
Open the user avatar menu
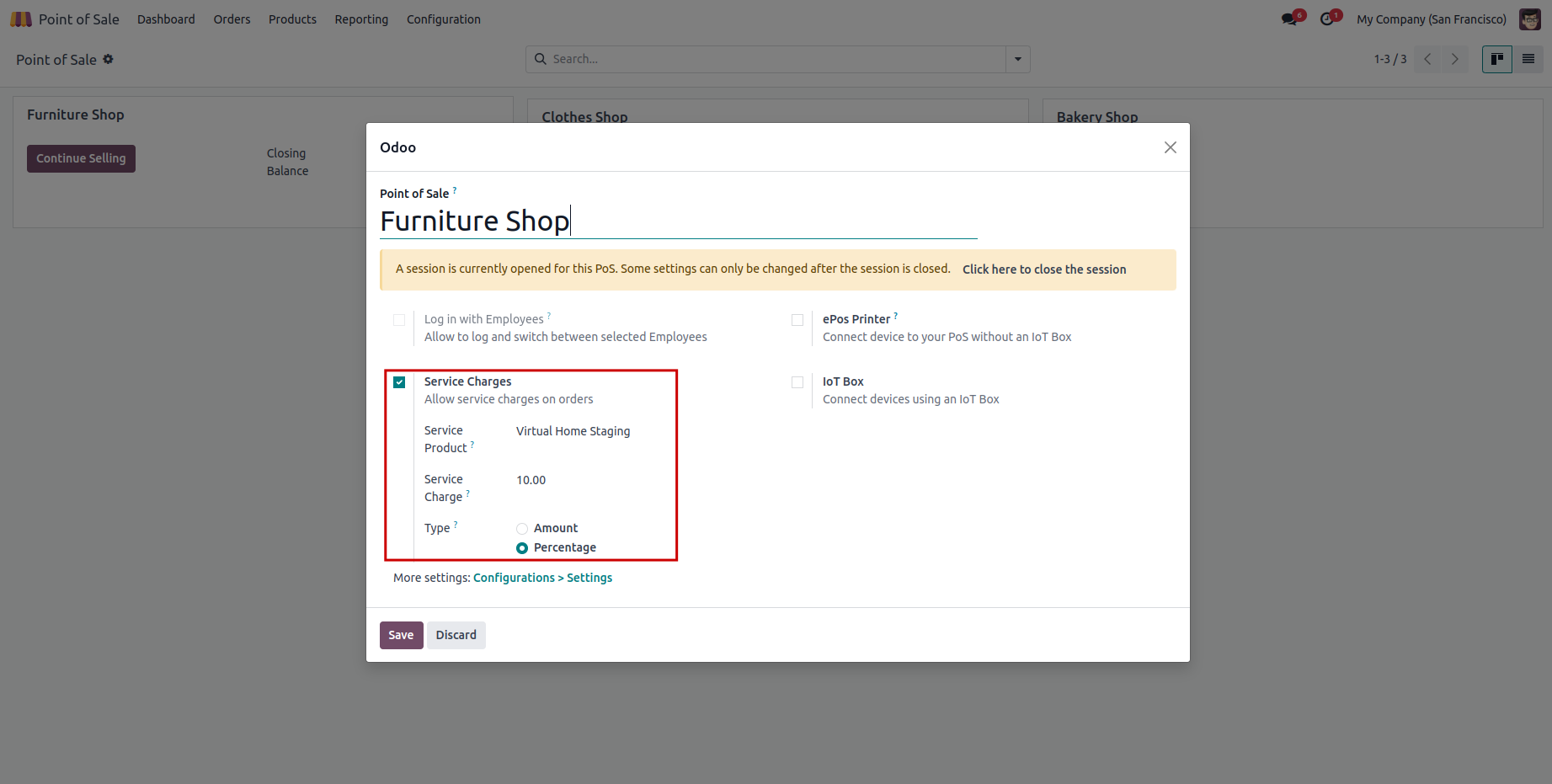pos(1530,19)
